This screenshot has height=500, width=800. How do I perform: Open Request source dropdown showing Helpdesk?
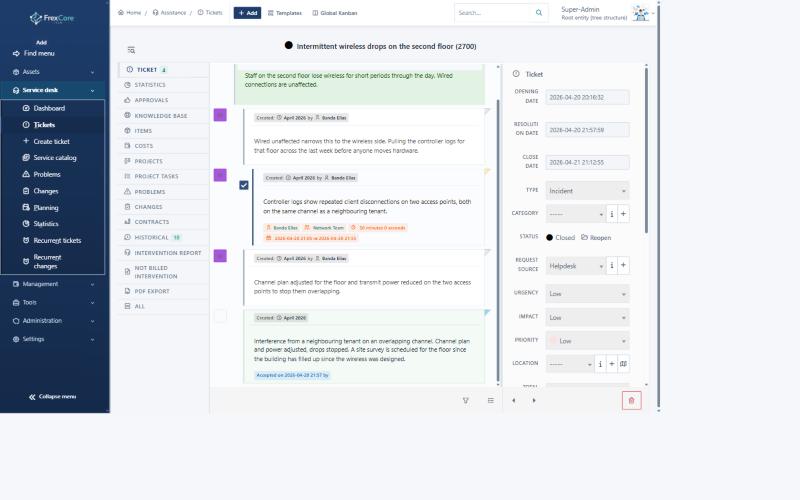(576, 266)
